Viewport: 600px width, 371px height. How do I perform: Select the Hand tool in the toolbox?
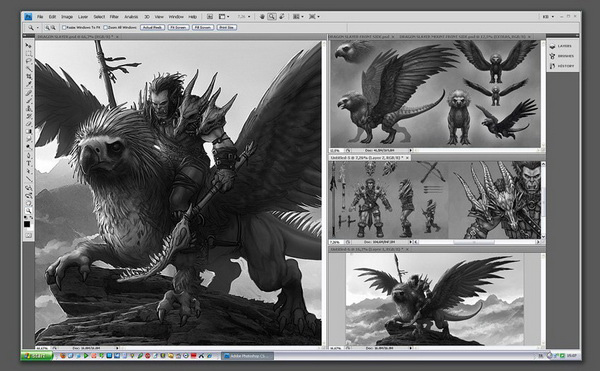point(28,203)
